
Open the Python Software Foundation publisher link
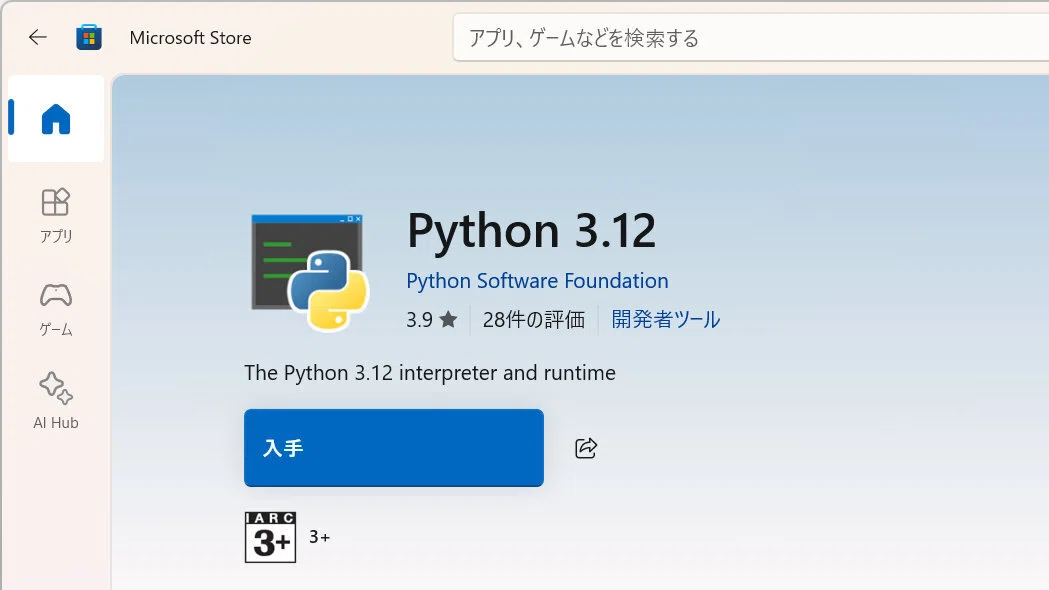tap(537, 281)
